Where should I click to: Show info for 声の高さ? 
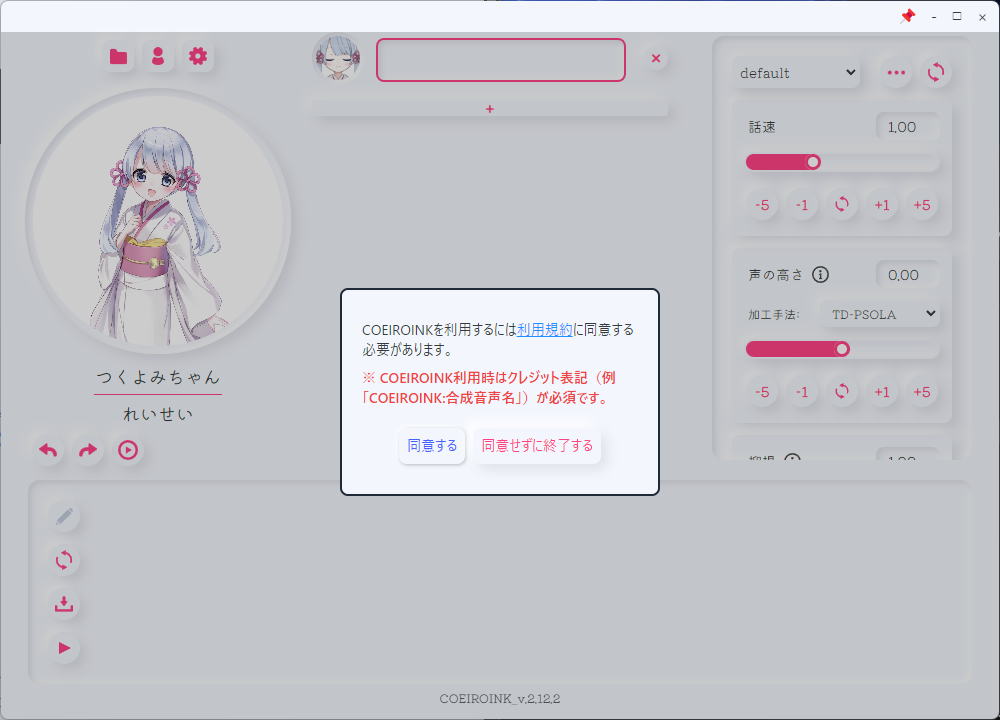click(x=820, y=275)
